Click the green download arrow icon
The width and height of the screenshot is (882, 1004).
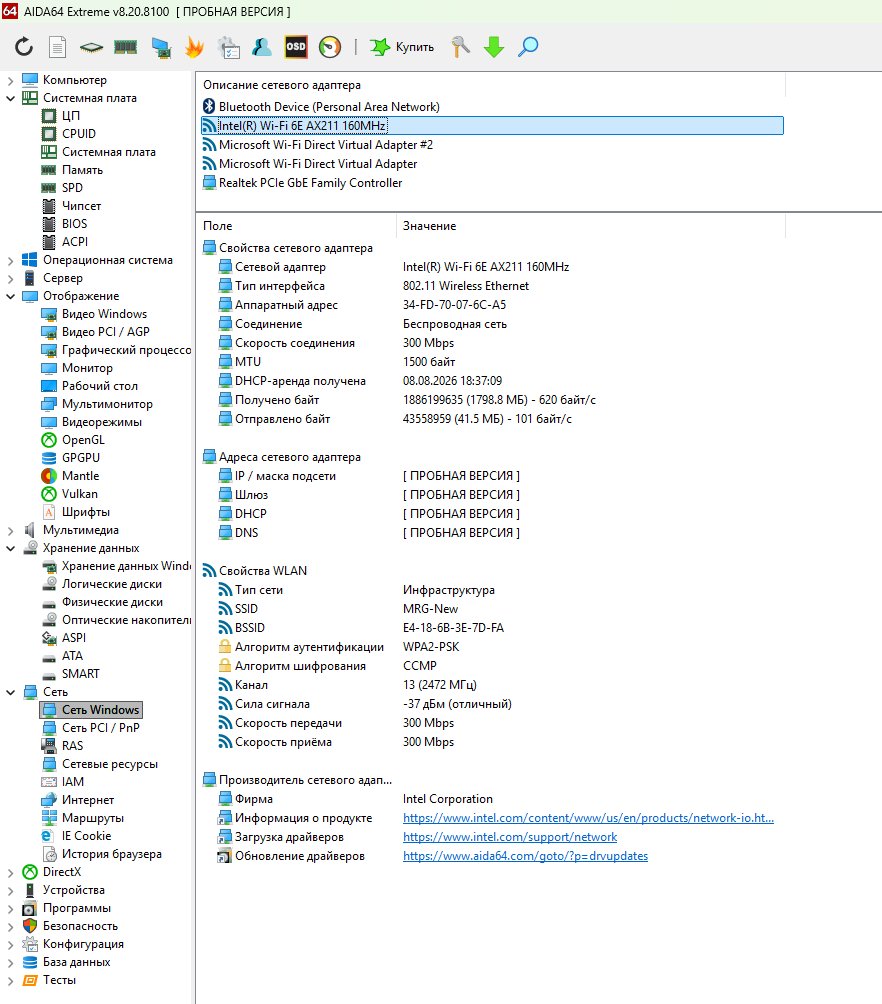coord(494,47)
